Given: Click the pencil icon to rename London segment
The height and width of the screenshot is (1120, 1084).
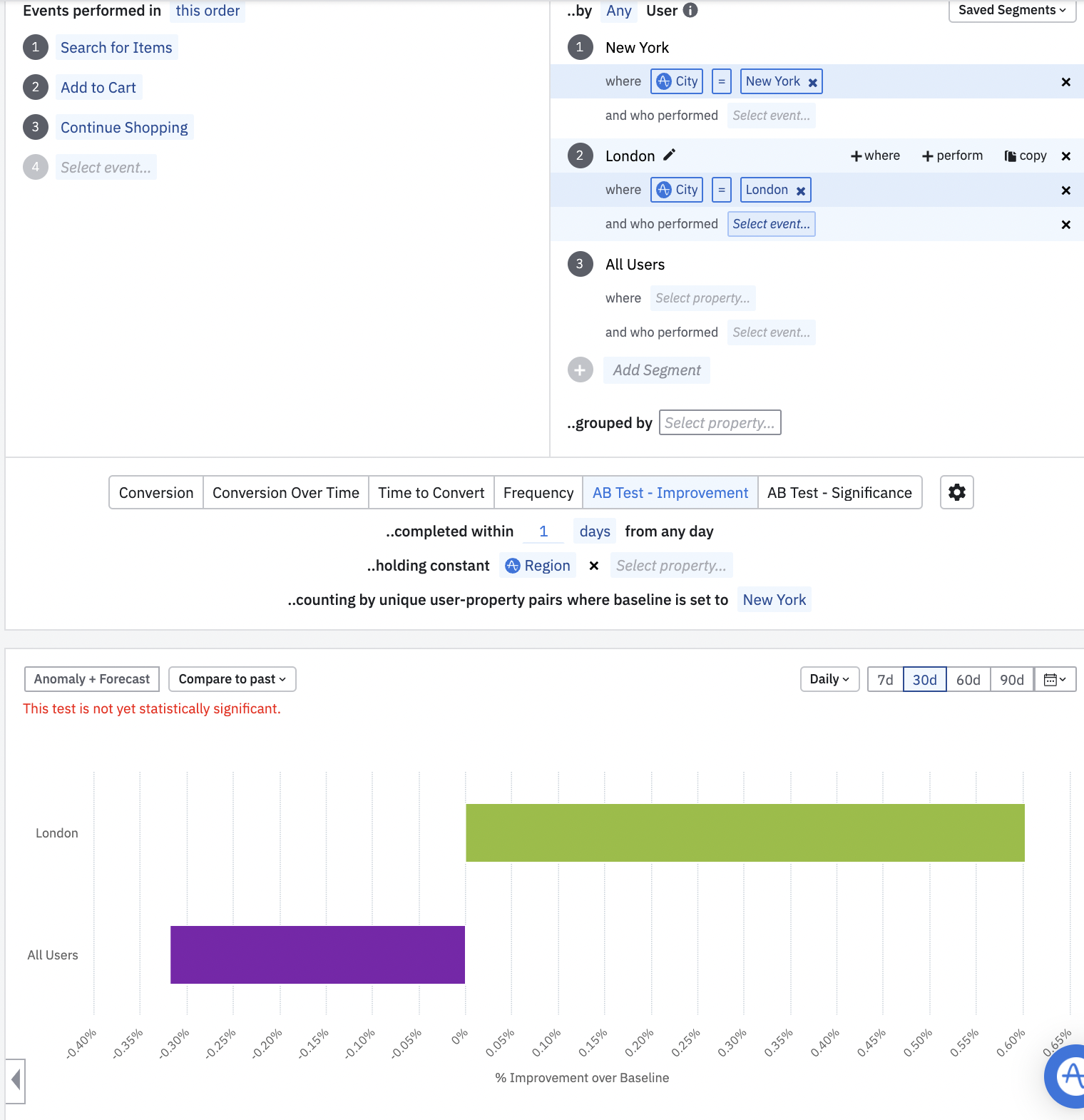Looking at the screenshot, I should 669,155.
